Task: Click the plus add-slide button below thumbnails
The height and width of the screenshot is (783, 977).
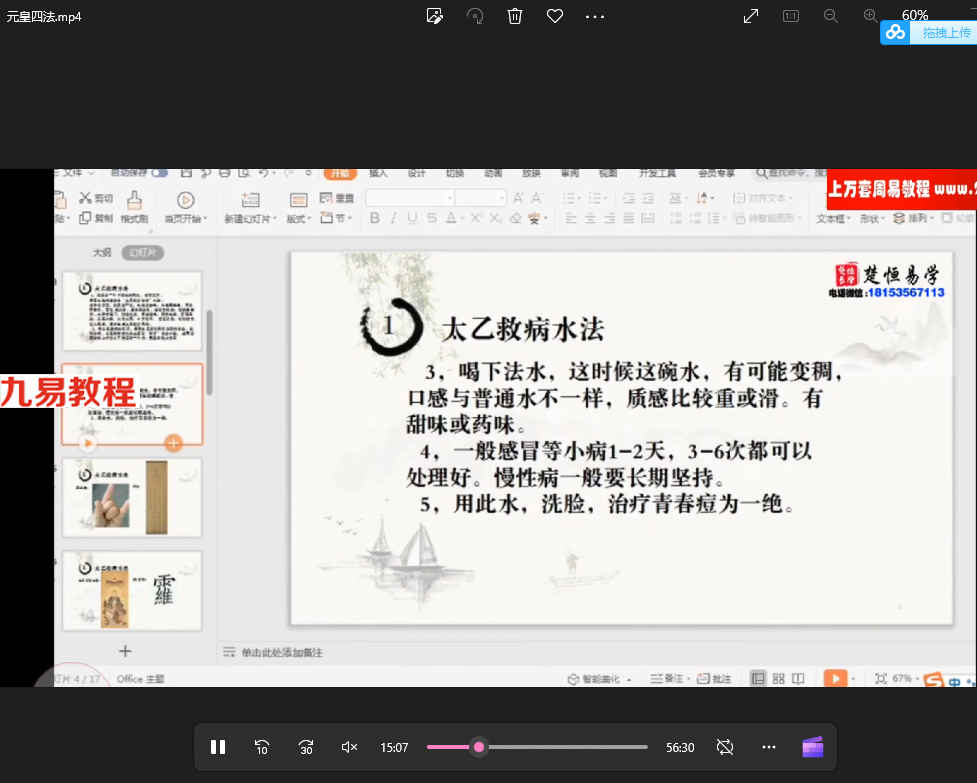Action: click(x=125, y=651)
